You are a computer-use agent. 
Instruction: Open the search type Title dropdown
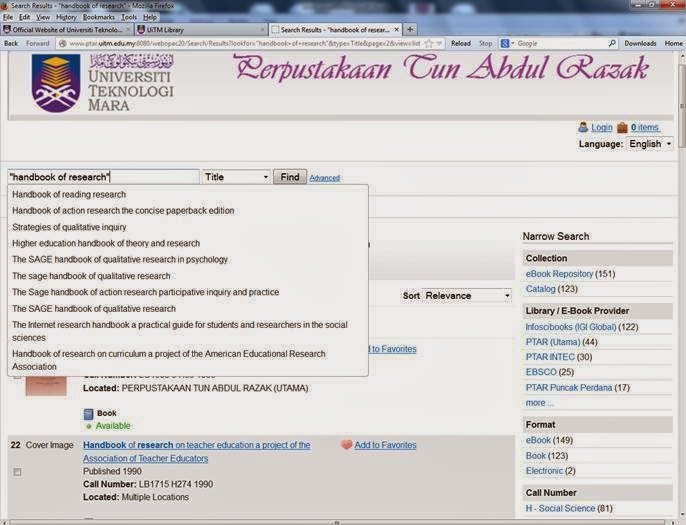[x=236, y=177]
